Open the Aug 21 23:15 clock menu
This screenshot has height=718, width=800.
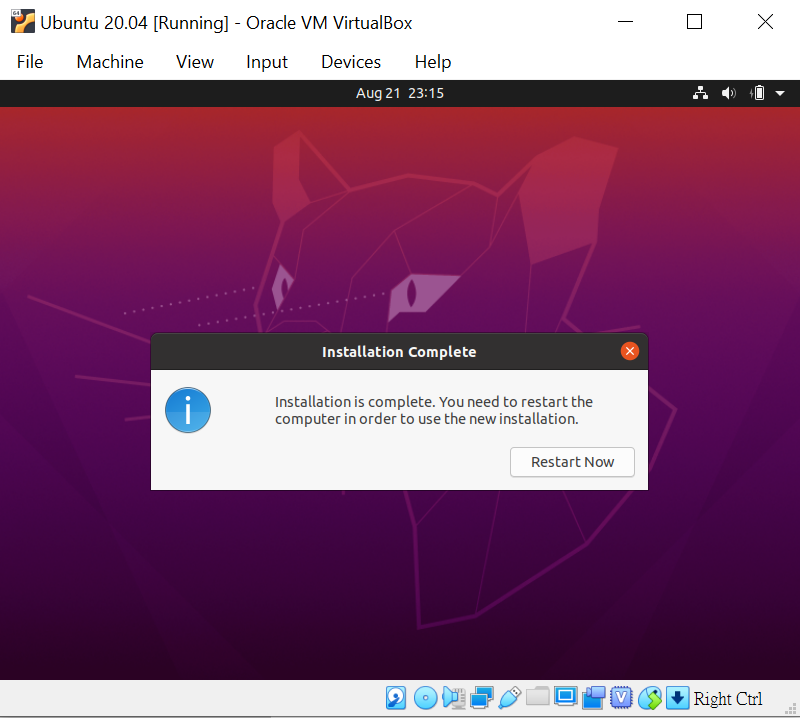[400, 93]
